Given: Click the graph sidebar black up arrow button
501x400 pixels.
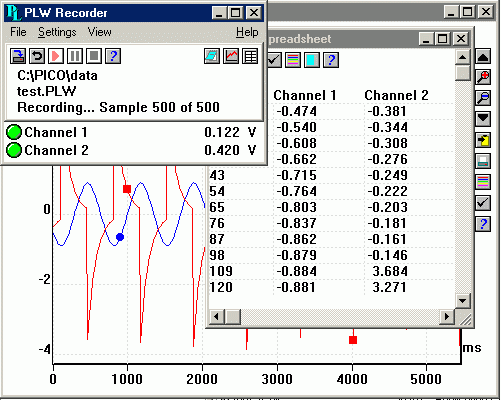Looking at the screenshot, I should click(x=483, y=57).
